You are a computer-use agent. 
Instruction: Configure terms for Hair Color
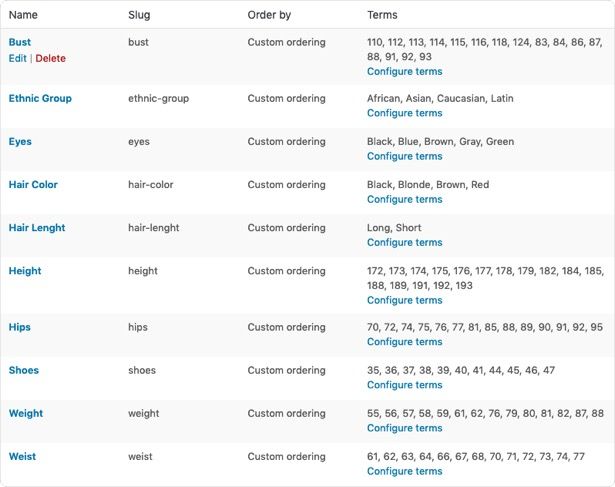coord(404,199)
